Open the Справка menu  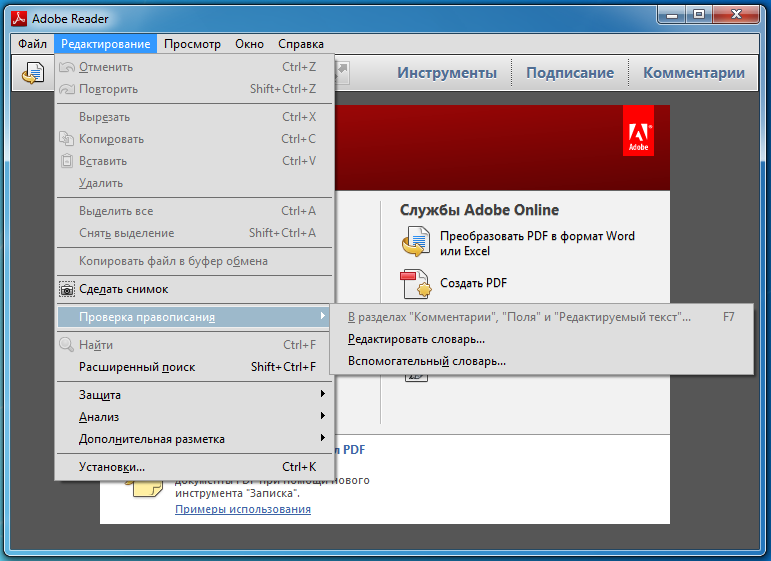coord(301,44)
